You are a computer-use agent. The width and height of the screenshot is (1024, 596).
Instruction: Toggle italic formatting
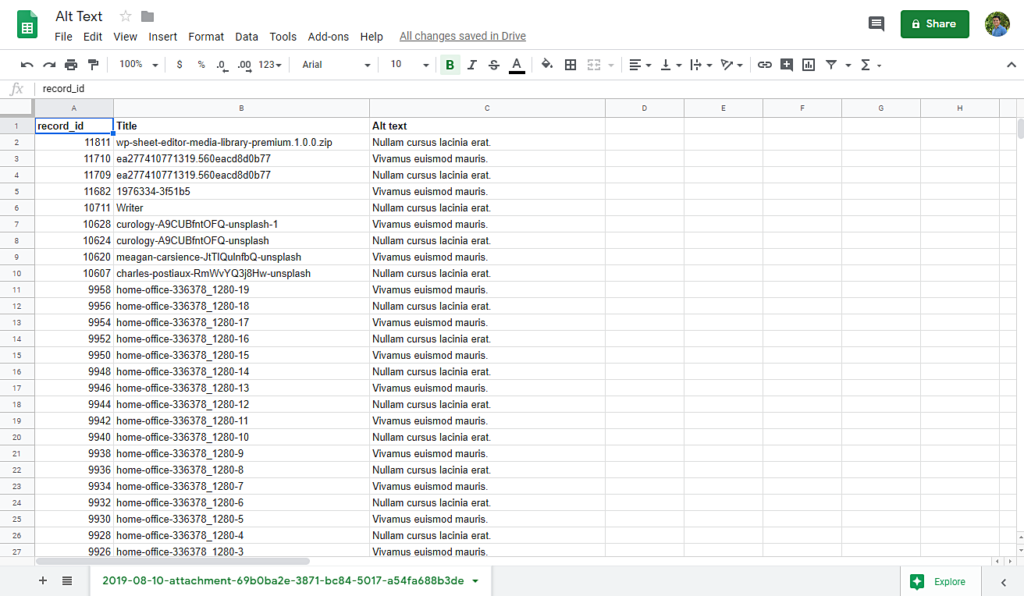472,65
